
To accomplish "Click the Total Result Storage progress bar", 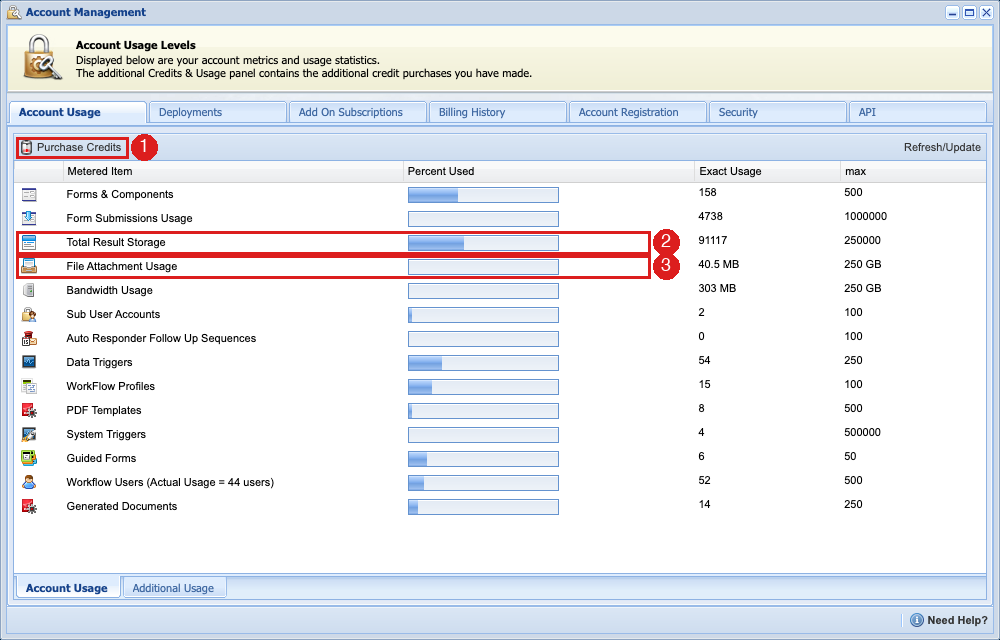I will [x=483, y=243].
